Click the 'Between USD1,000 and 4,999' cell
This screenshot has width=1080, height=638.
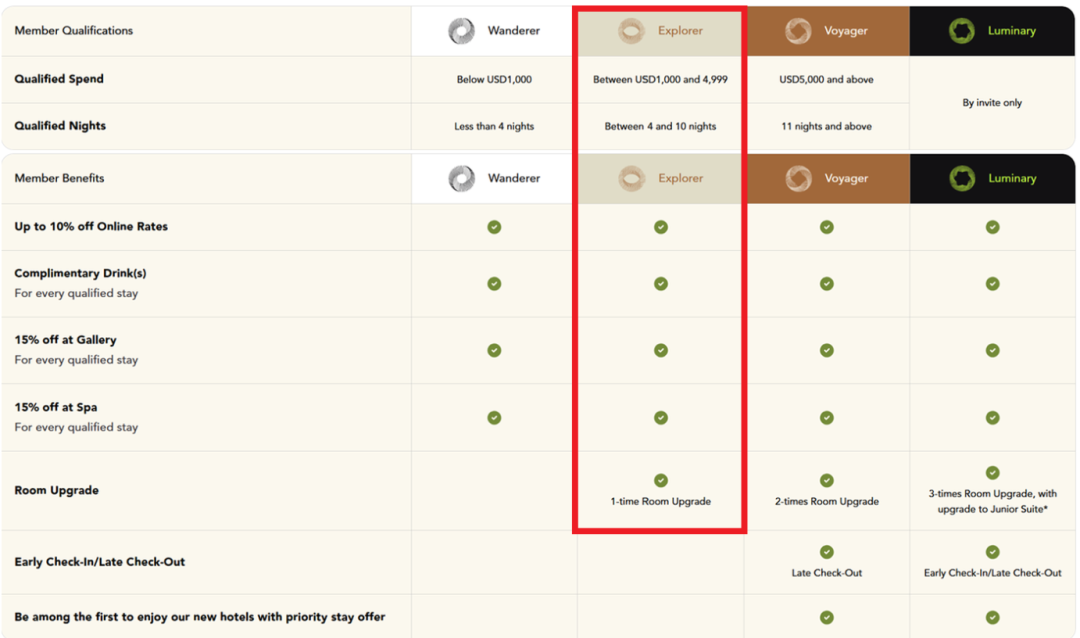point(660,79)
